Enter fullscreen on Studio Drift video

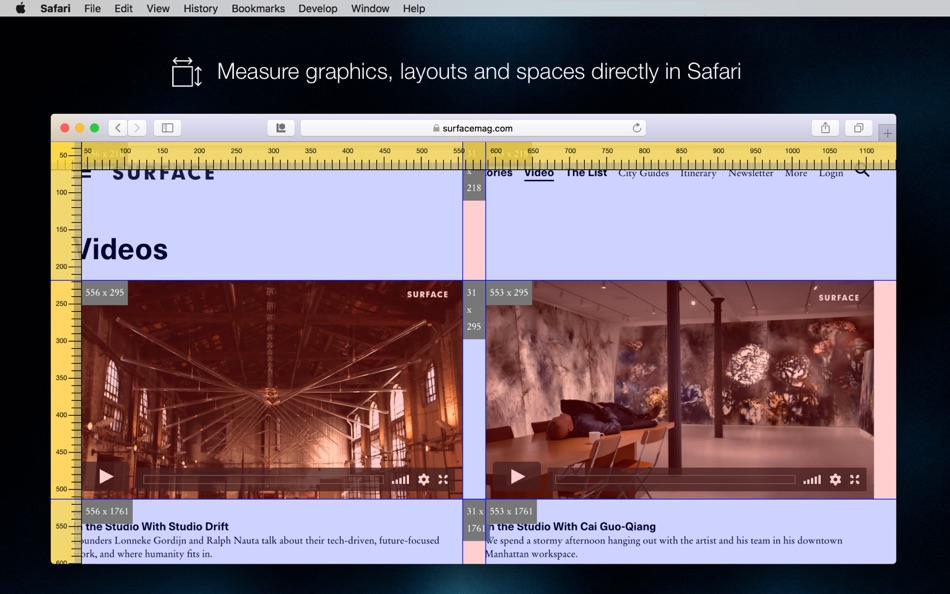(x=443, y=479)
